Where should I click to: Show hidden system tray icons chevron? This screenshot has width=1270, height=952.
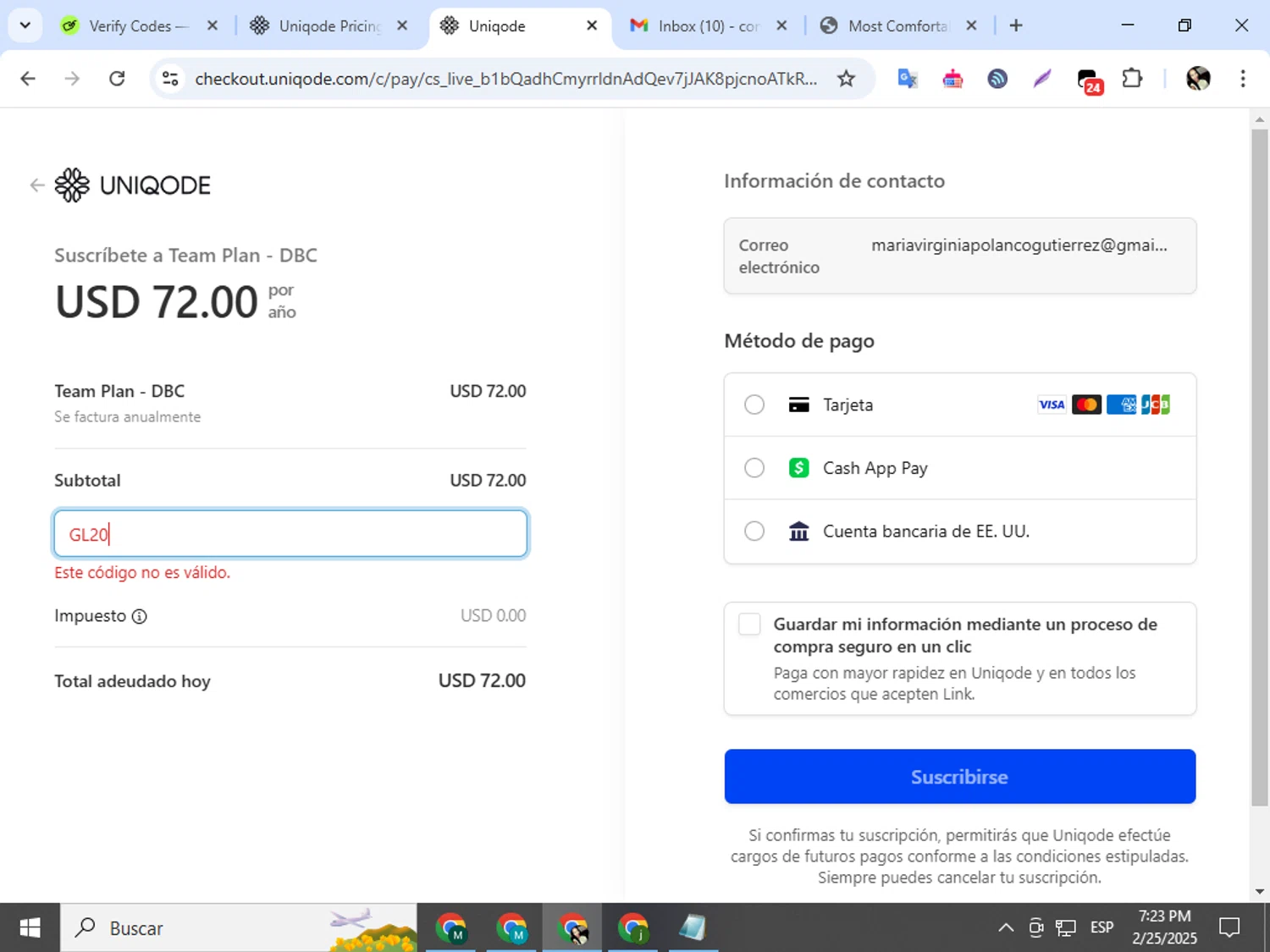pos(1006,927)
